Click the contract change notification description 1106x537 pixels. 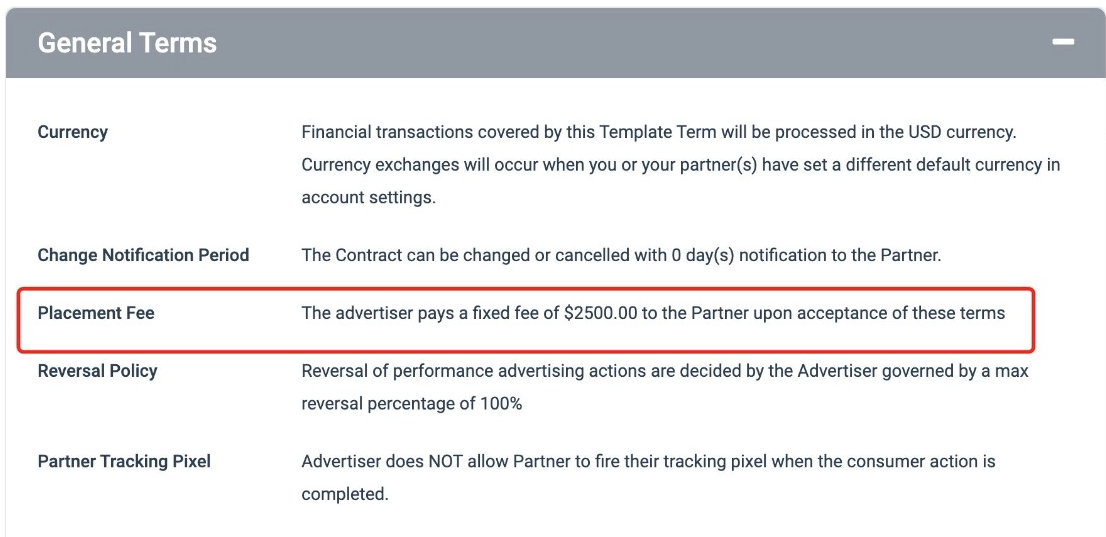click(620, 255)
